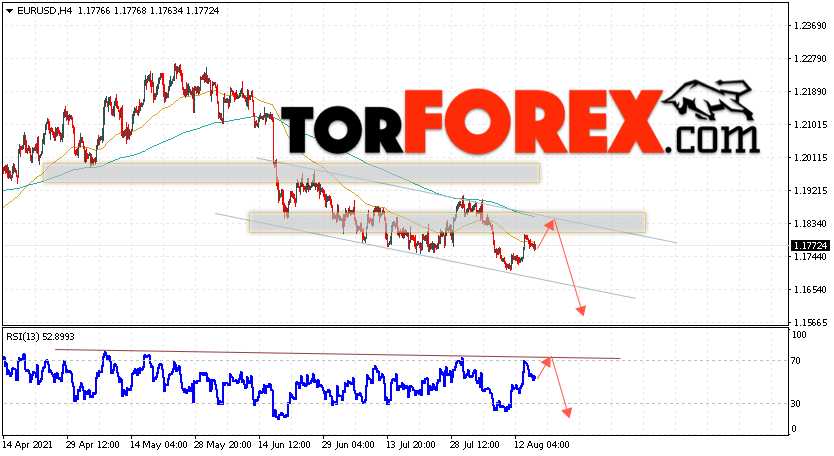
Task: Select the 1.23690 price level
Action: pyautogui.click(x=810, y=26)
